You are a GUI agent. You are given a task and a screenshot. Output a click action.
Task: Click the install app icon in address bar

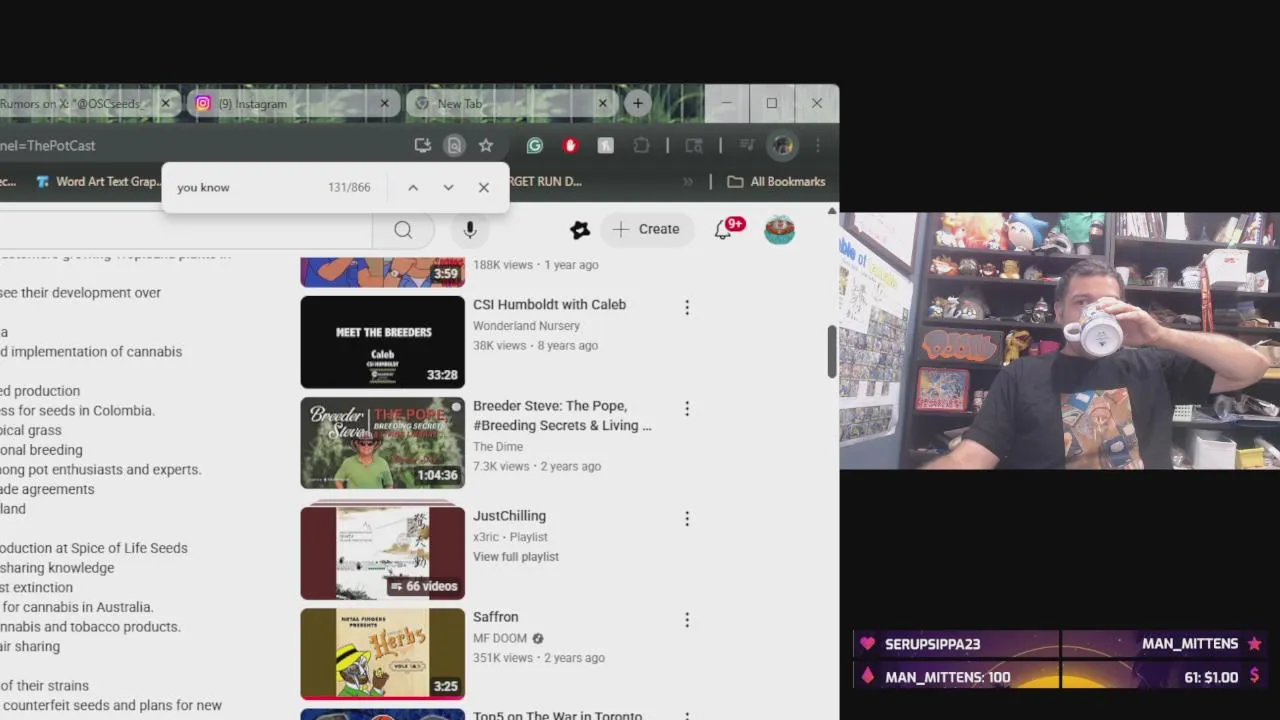[422, 145]
